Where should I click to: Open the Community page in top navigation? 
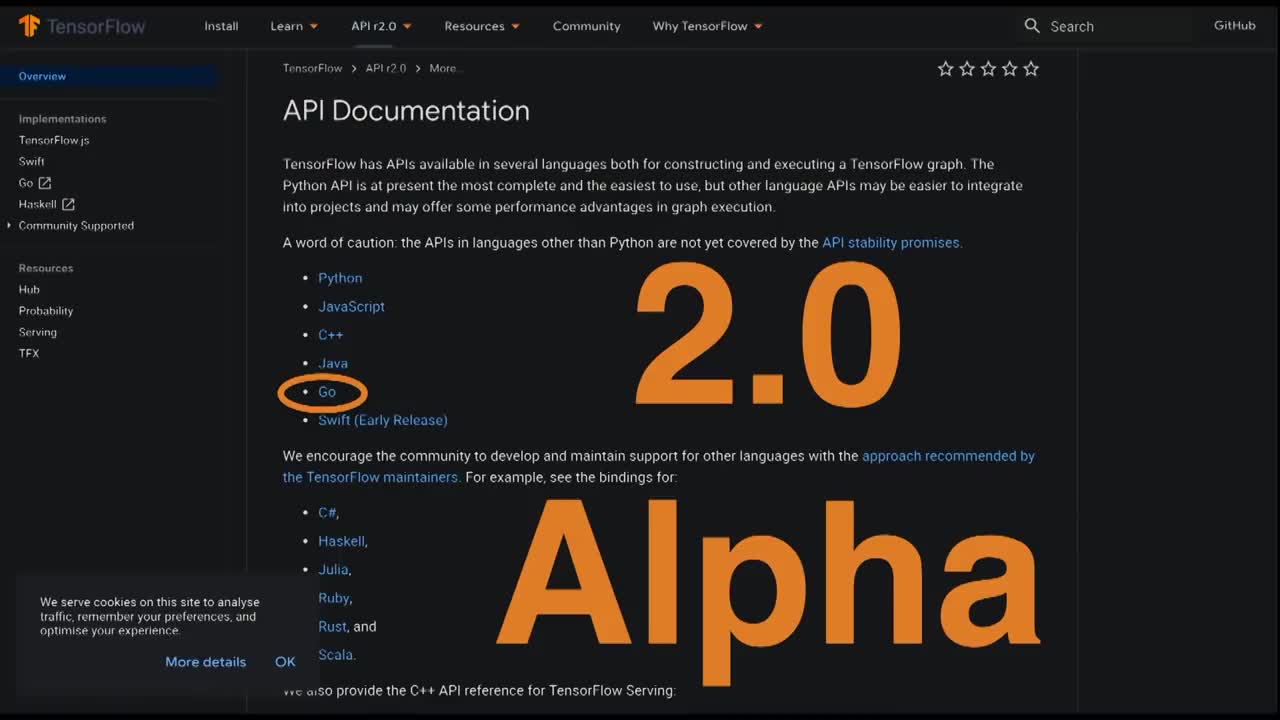pyautogui.click(x=586, y=26)
